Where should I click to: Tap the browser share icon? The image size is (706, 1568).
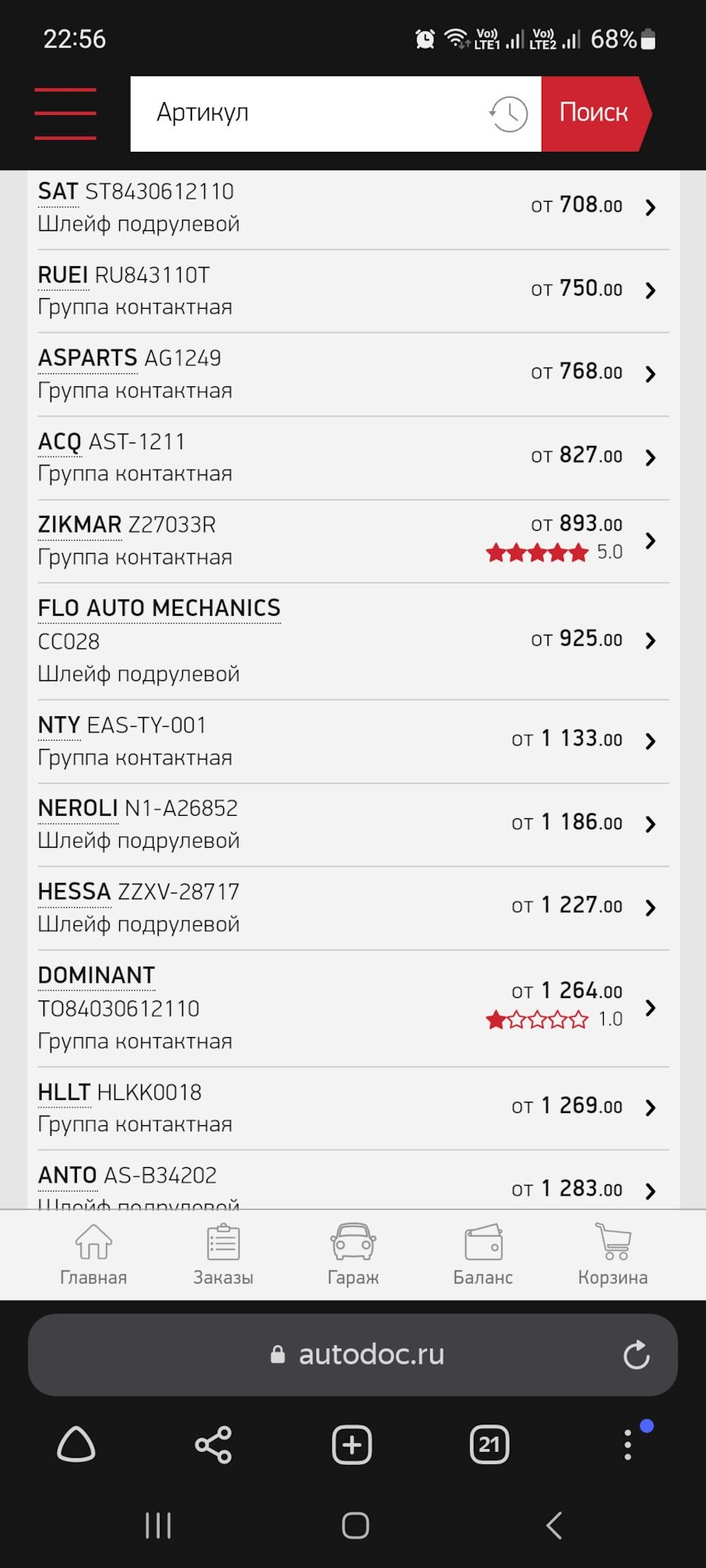click(213, 1445)
